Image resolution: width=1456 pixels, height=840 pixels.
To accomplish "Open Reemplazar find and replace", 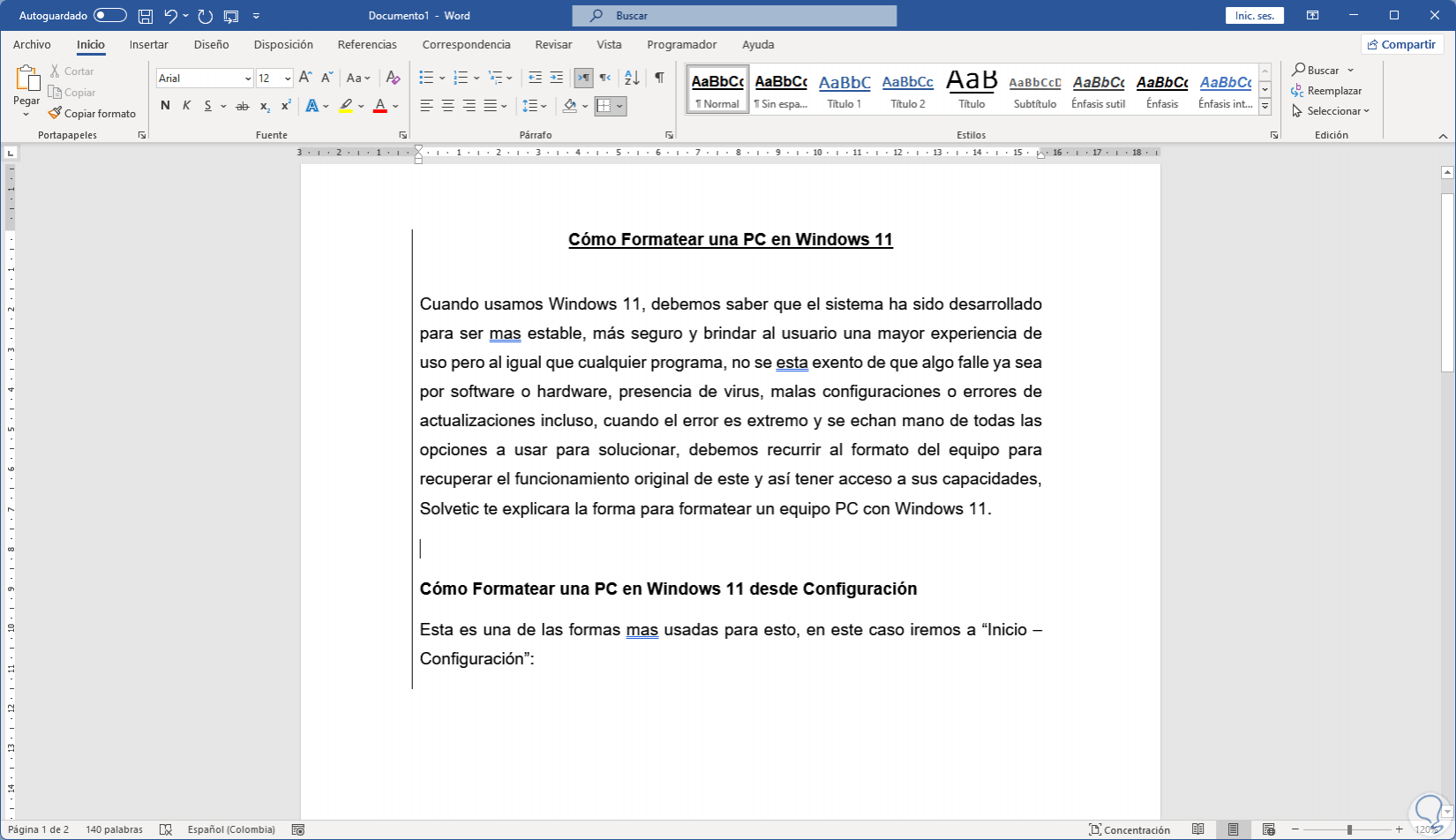I will [x=1326, y=91].
